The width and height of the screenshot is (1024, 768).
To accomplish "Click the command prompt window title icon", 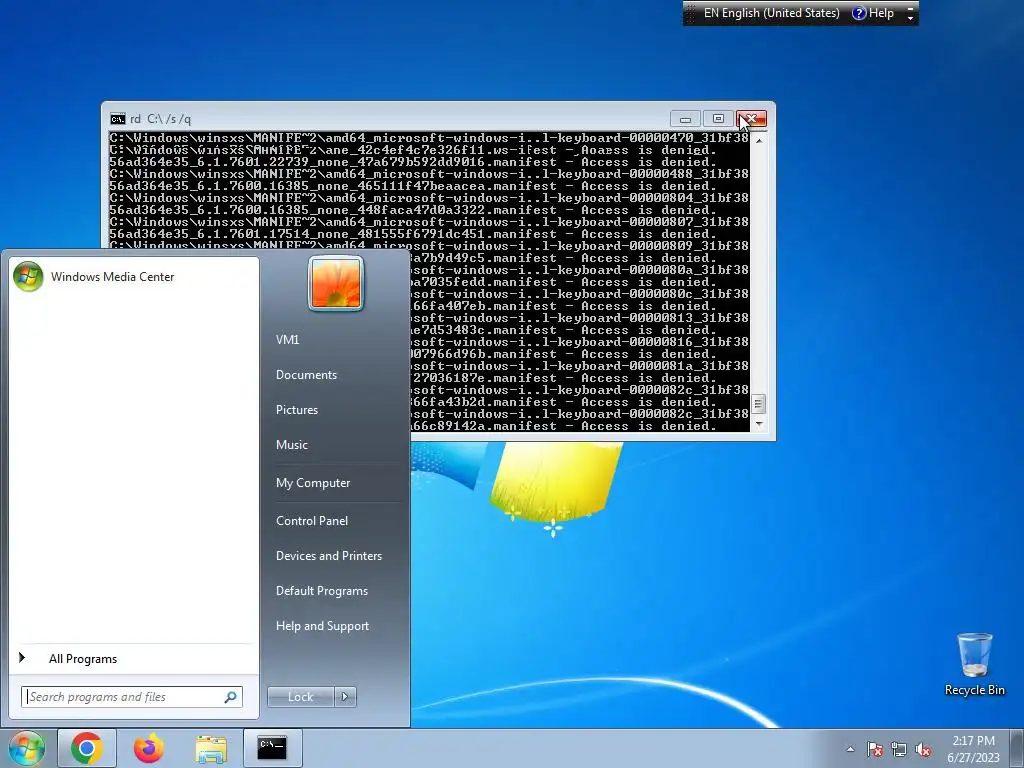I will (118, 119).
